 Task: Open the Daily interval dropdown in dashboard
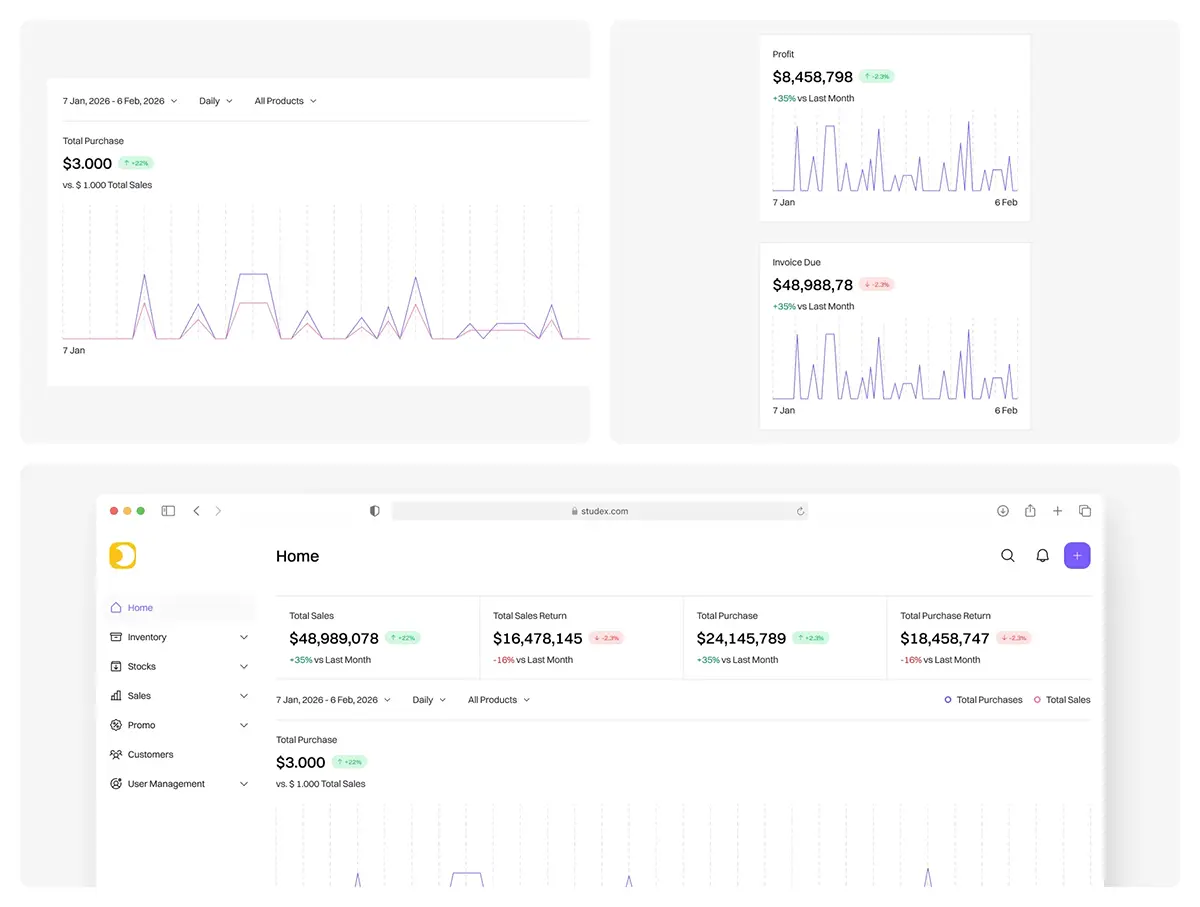pyautogui.click(x=429, y=700)
